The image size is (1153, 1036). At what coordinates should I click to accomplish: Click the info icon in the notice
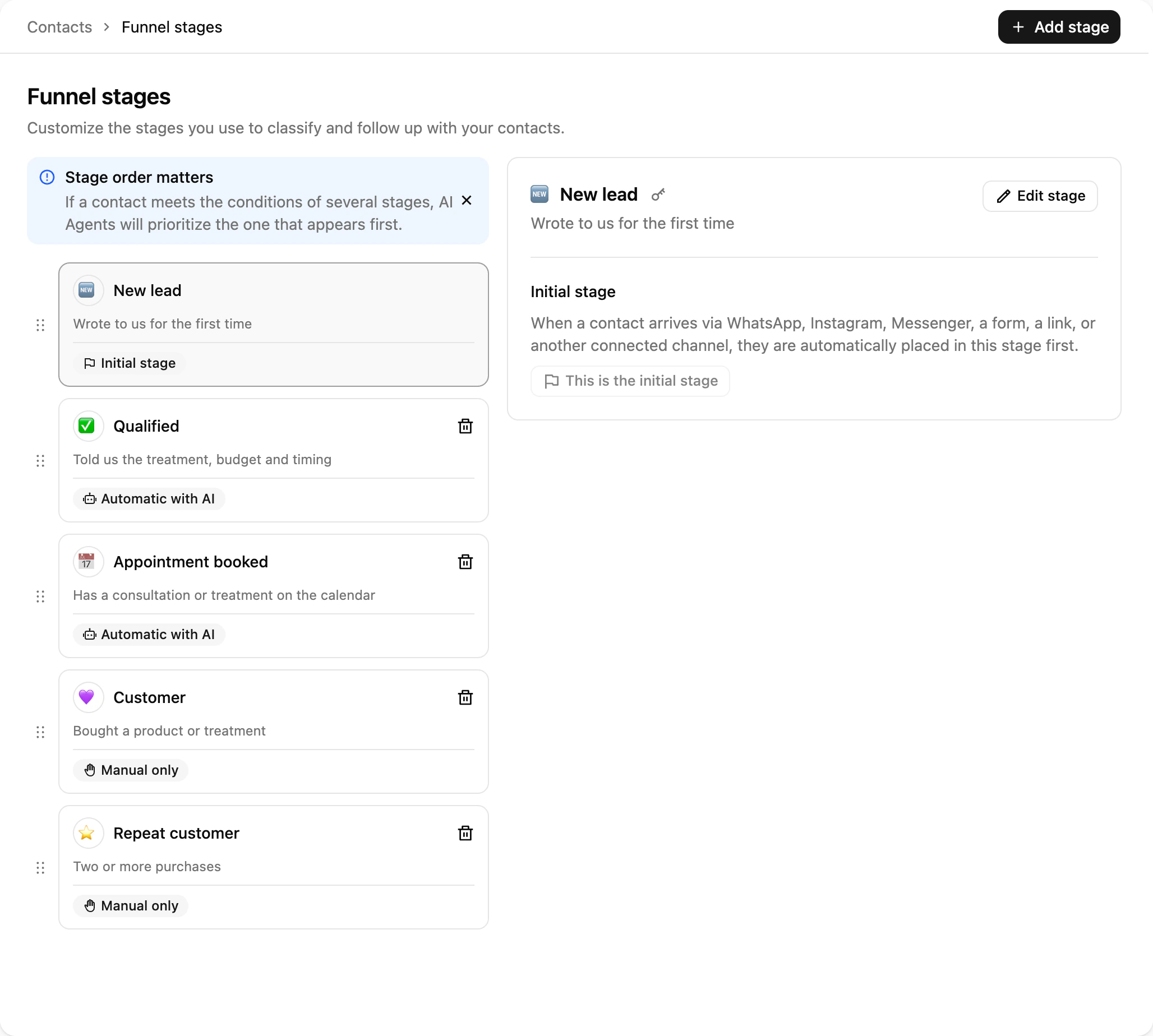pyautogui.click(x=47, y=177)
